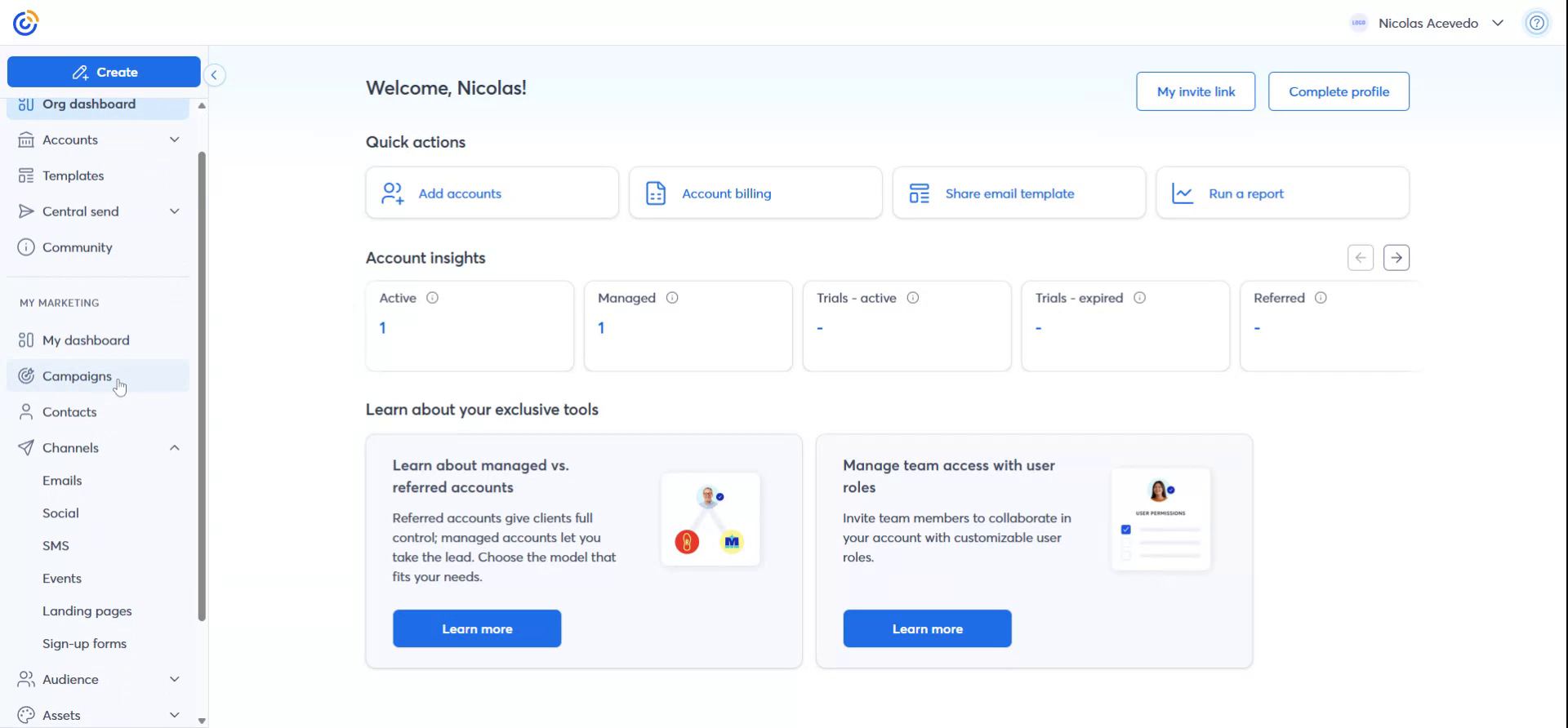The height and width of the screenshot is (728, 1568).
Task: Click info icon beside Trials - active
Action: tap(913, 298)
